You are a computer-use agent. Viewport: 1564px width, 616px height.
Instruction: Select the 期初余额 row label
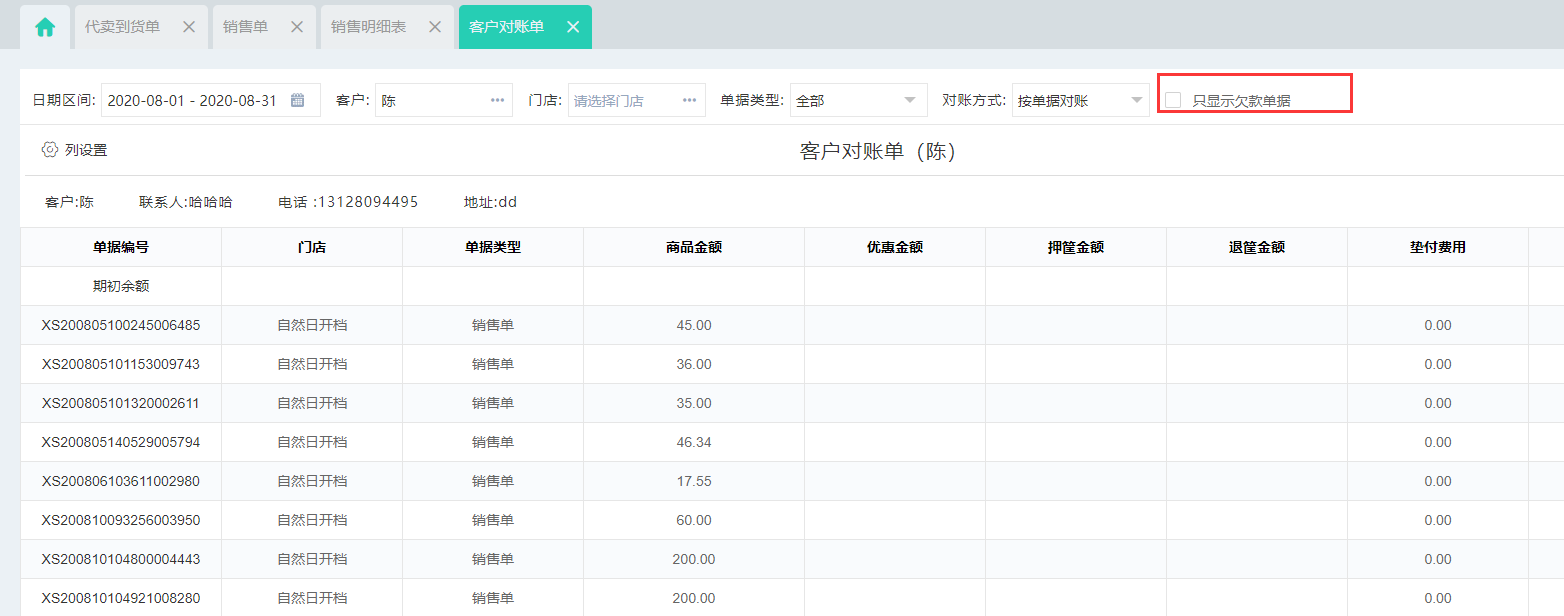(x=121, y=286)
